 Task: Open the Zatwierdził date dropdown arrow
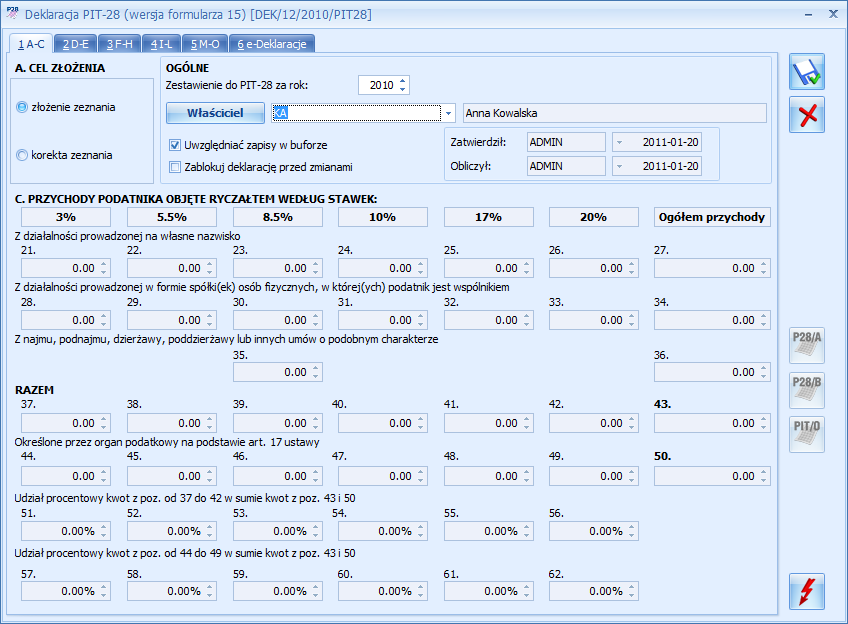(x=619, y=142)
